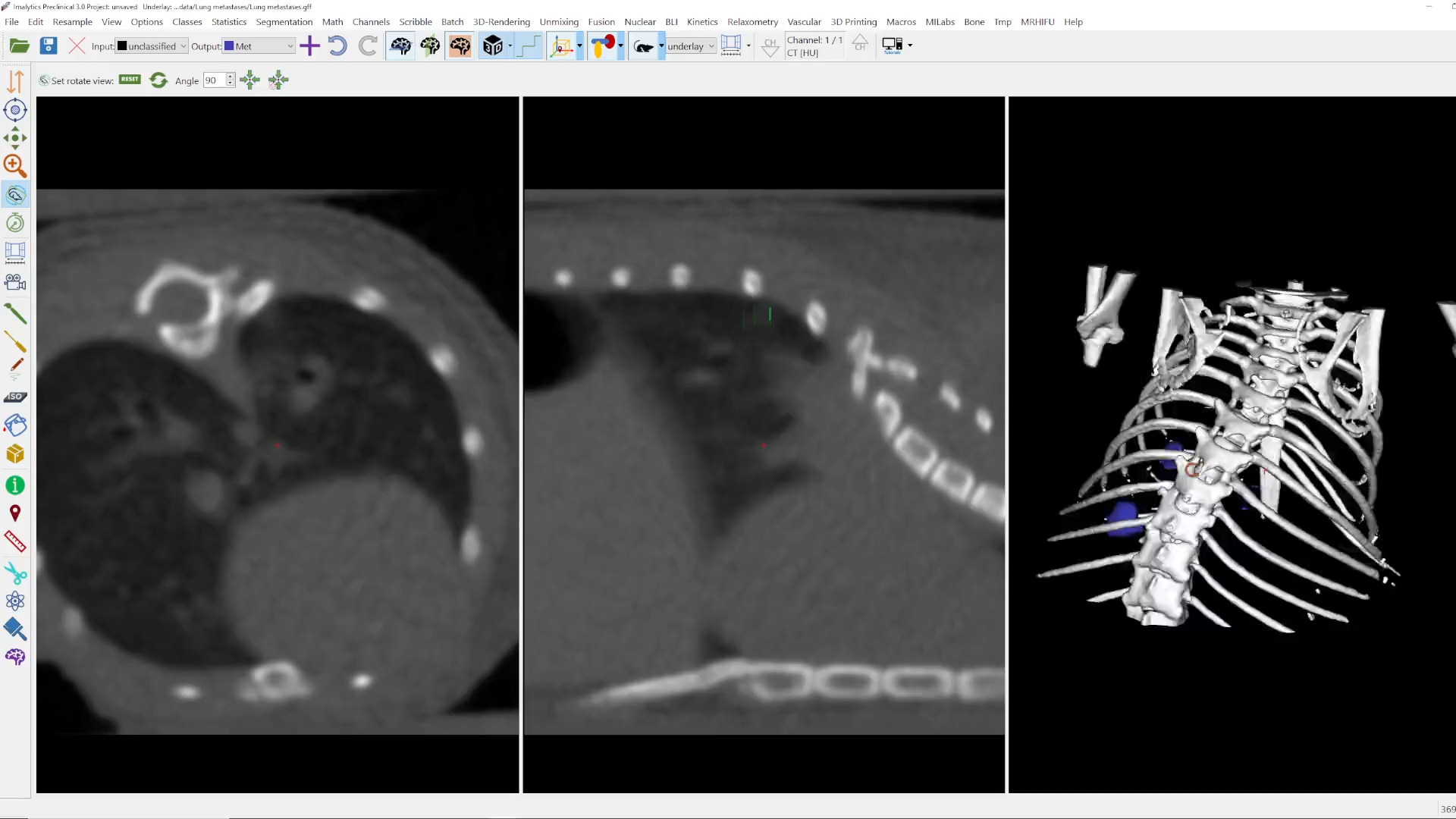
Task: Select the yellow screwdriver-like tool in sidebar
Action: click(x=15, y=342)
